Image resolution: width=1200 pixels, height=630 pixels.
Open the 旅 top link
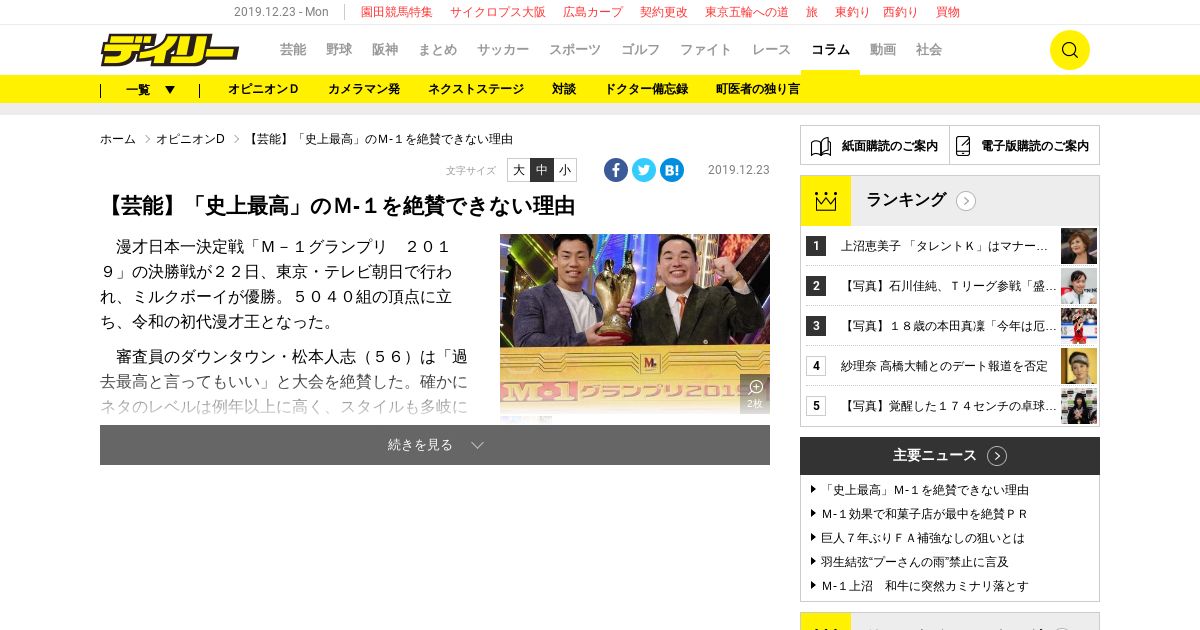[x=812, y=12]
